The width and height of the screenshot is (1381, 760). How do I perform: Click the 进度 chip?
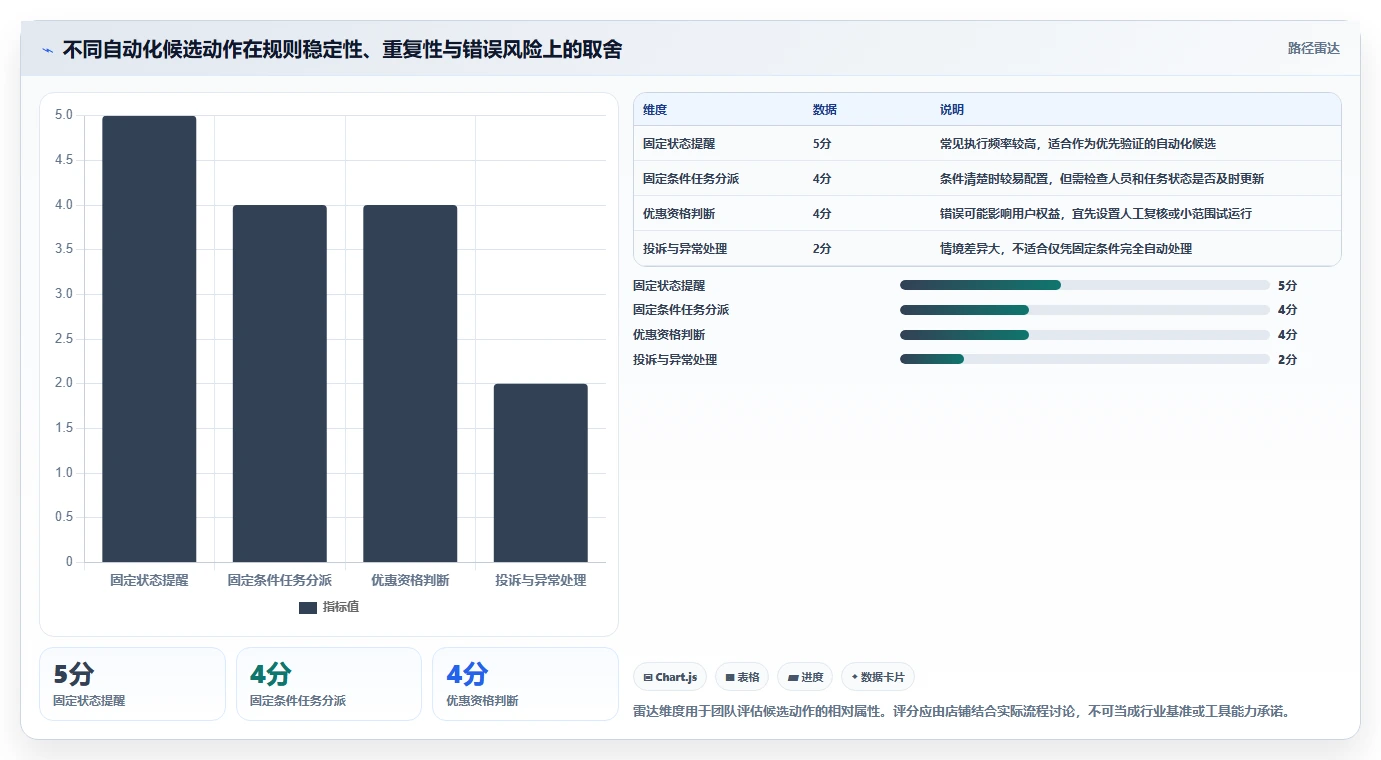[805, 677]
